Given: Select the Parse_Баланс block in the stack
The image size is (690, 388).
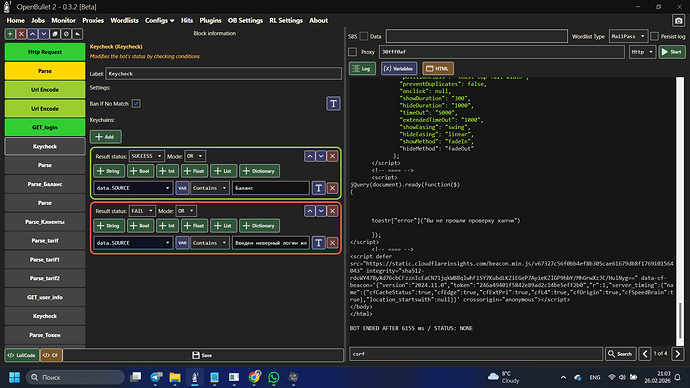Looking at the screenshot, I should click(x=45, y=184).
